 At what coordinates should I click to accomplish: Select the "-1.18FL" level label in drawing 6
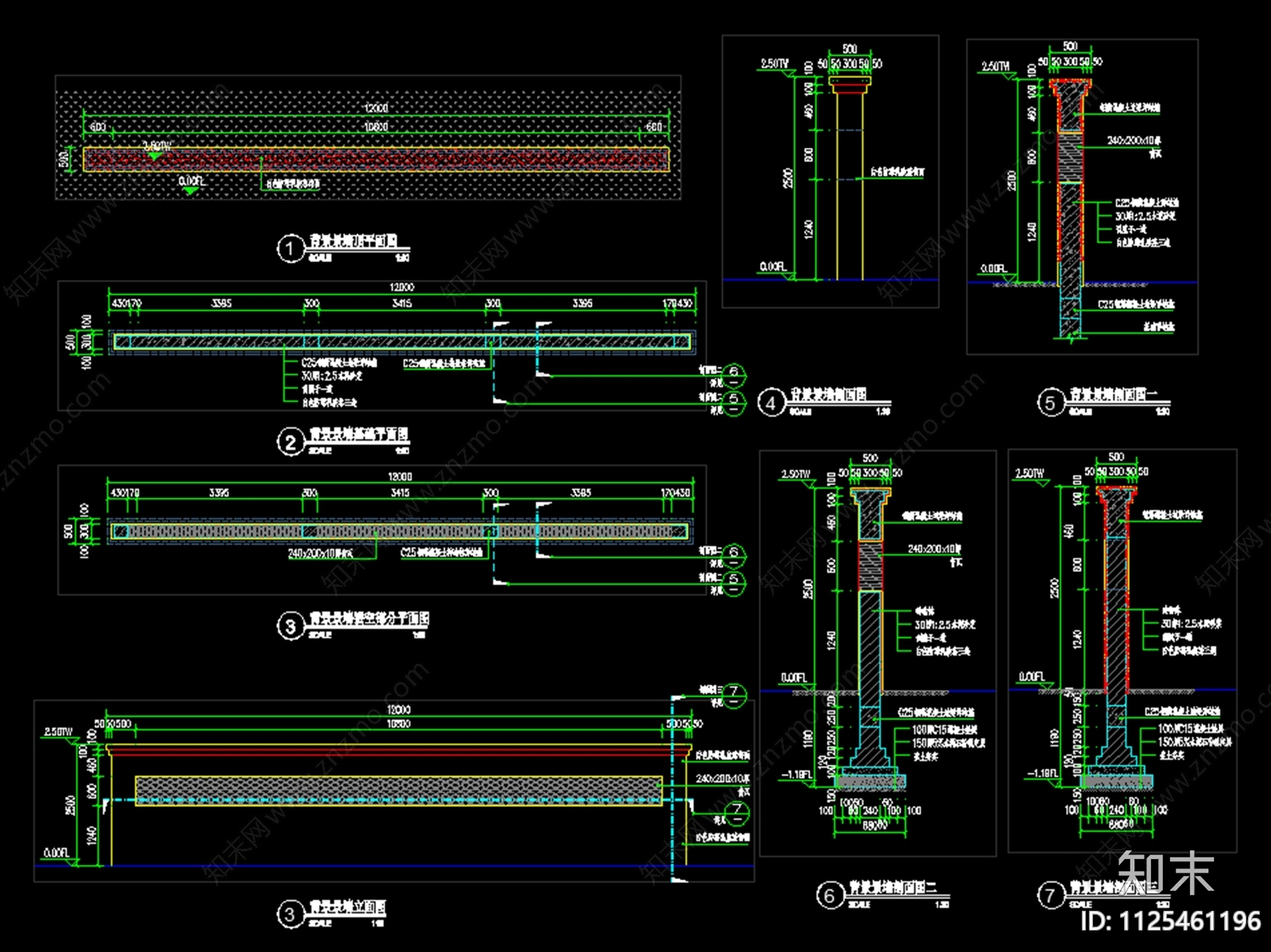point(797,774)
